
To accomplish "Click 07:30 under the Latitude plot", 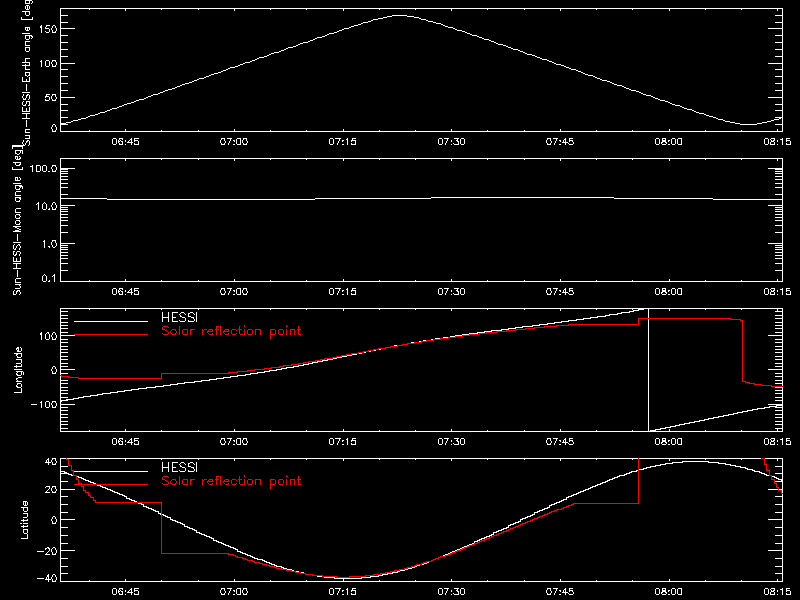I will coord(452,591).
